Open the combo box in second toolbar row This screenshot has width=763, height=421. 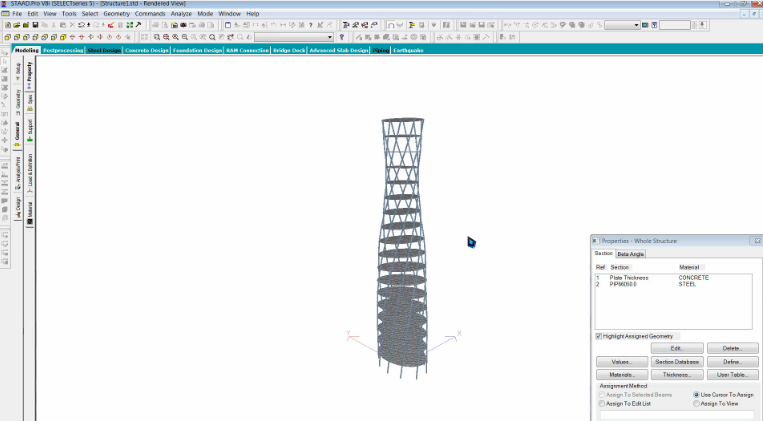[x=294, y=37]
